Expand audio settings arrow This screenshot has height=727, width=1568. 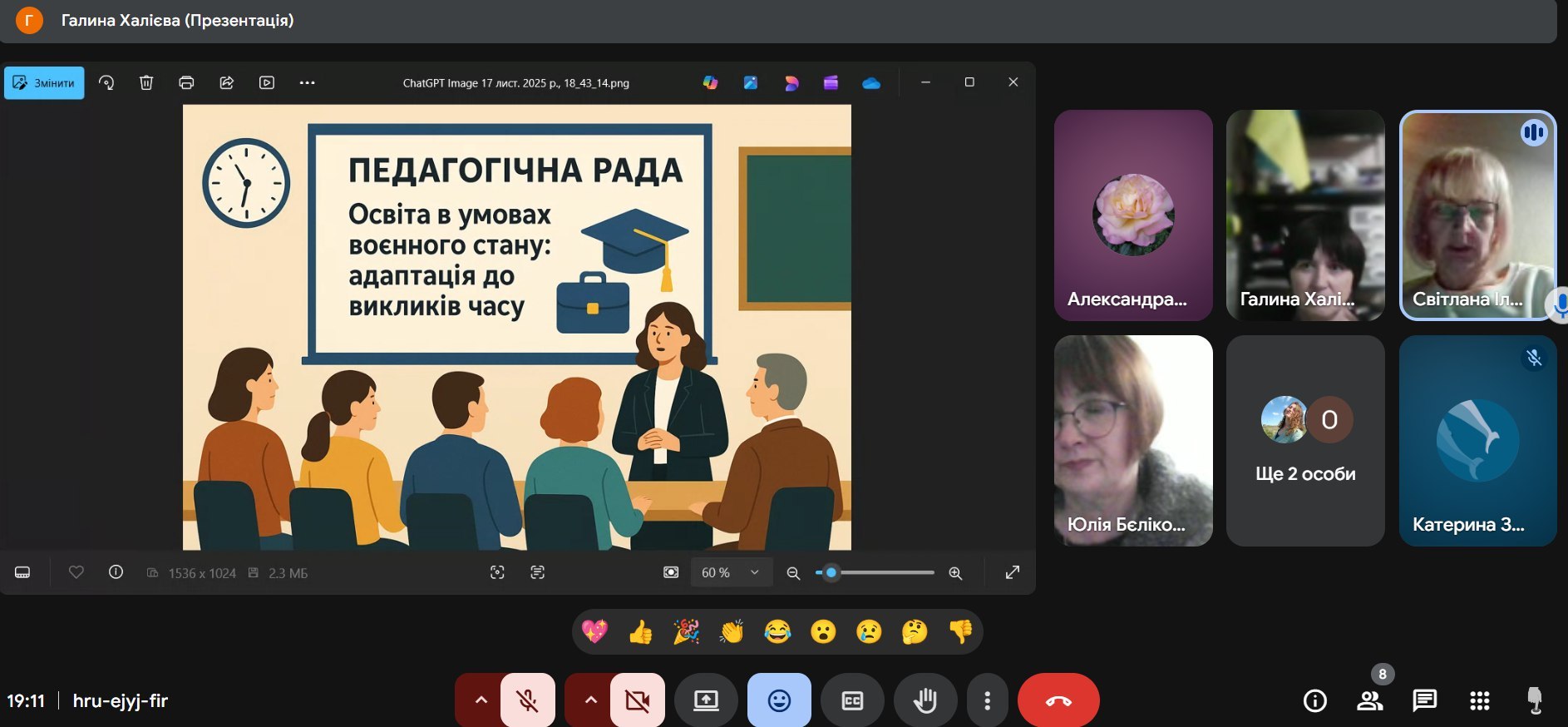[481, 700]
